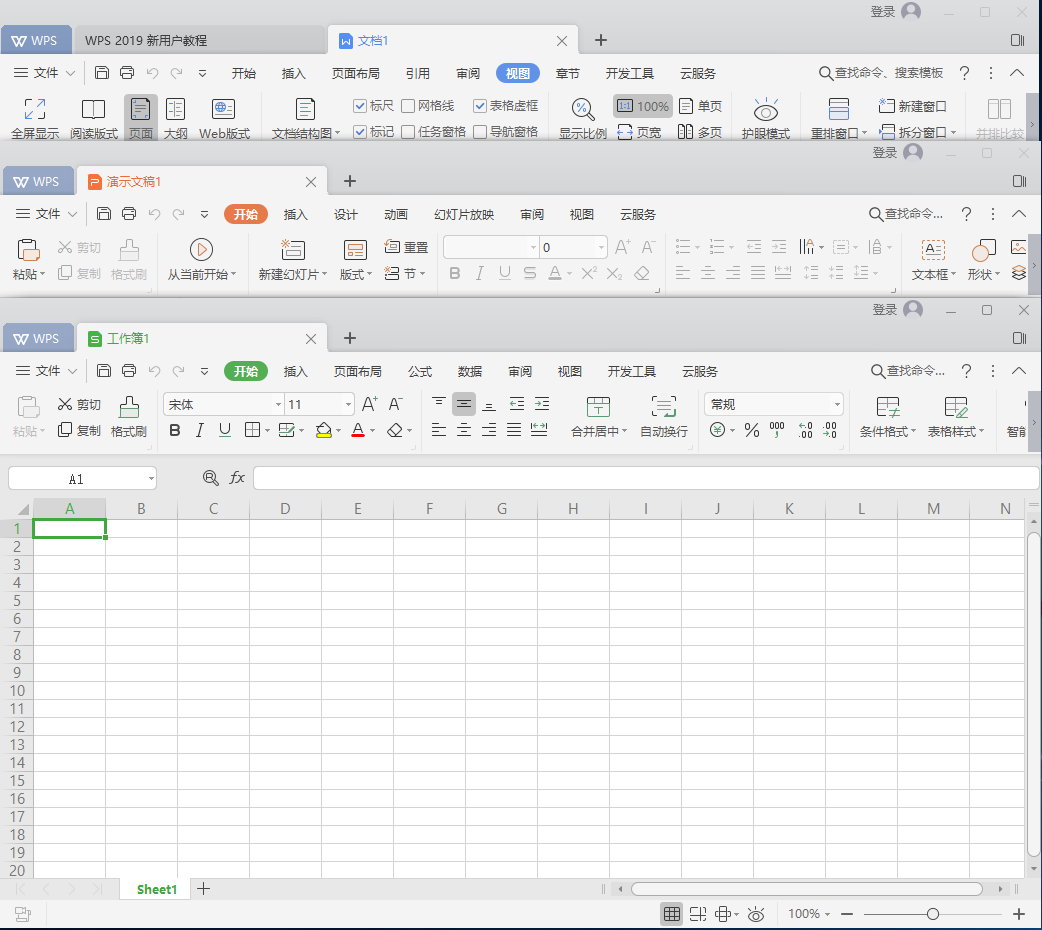Image resolution: width=1042 pixels, height=930 pixels.
Task: Toggle the ruler checkbox in Writer
Action: (360, 106)
